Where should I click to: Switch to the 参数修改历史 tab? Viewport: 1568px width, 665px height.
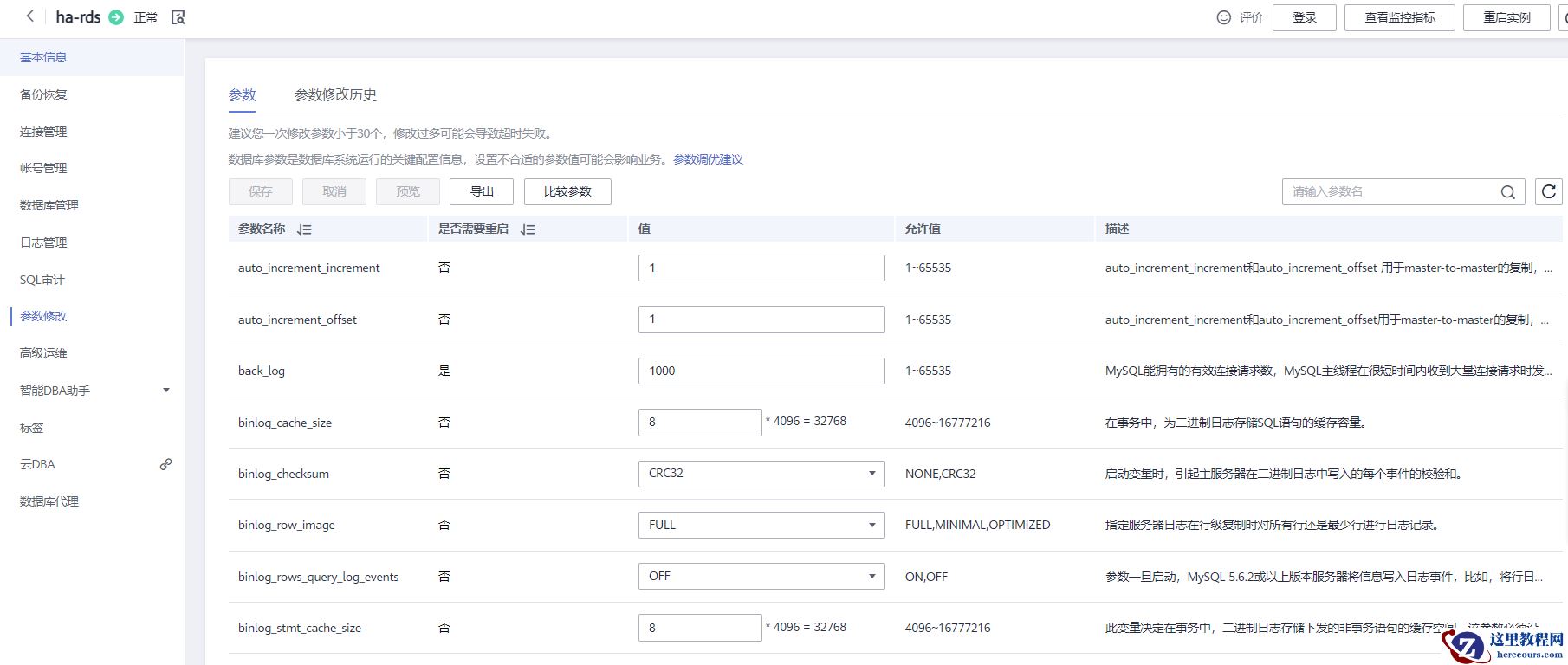(335, 95)
